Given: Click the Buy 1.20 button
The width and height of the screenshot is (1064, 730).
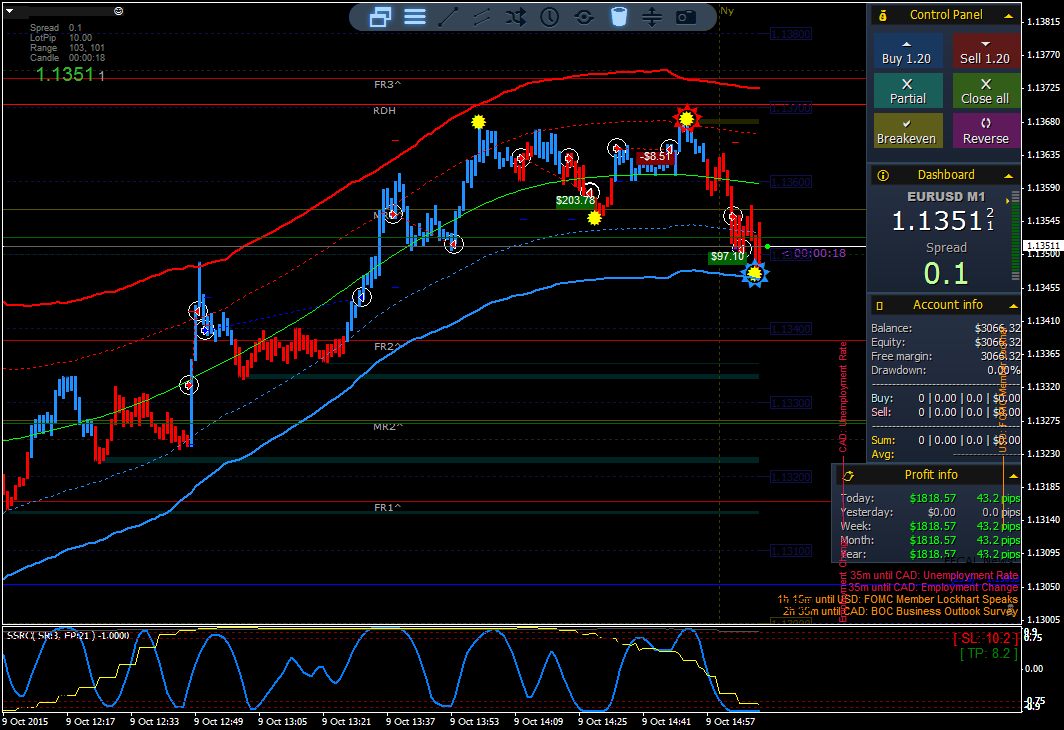Looking at the screenshot, I should point(907,52).
